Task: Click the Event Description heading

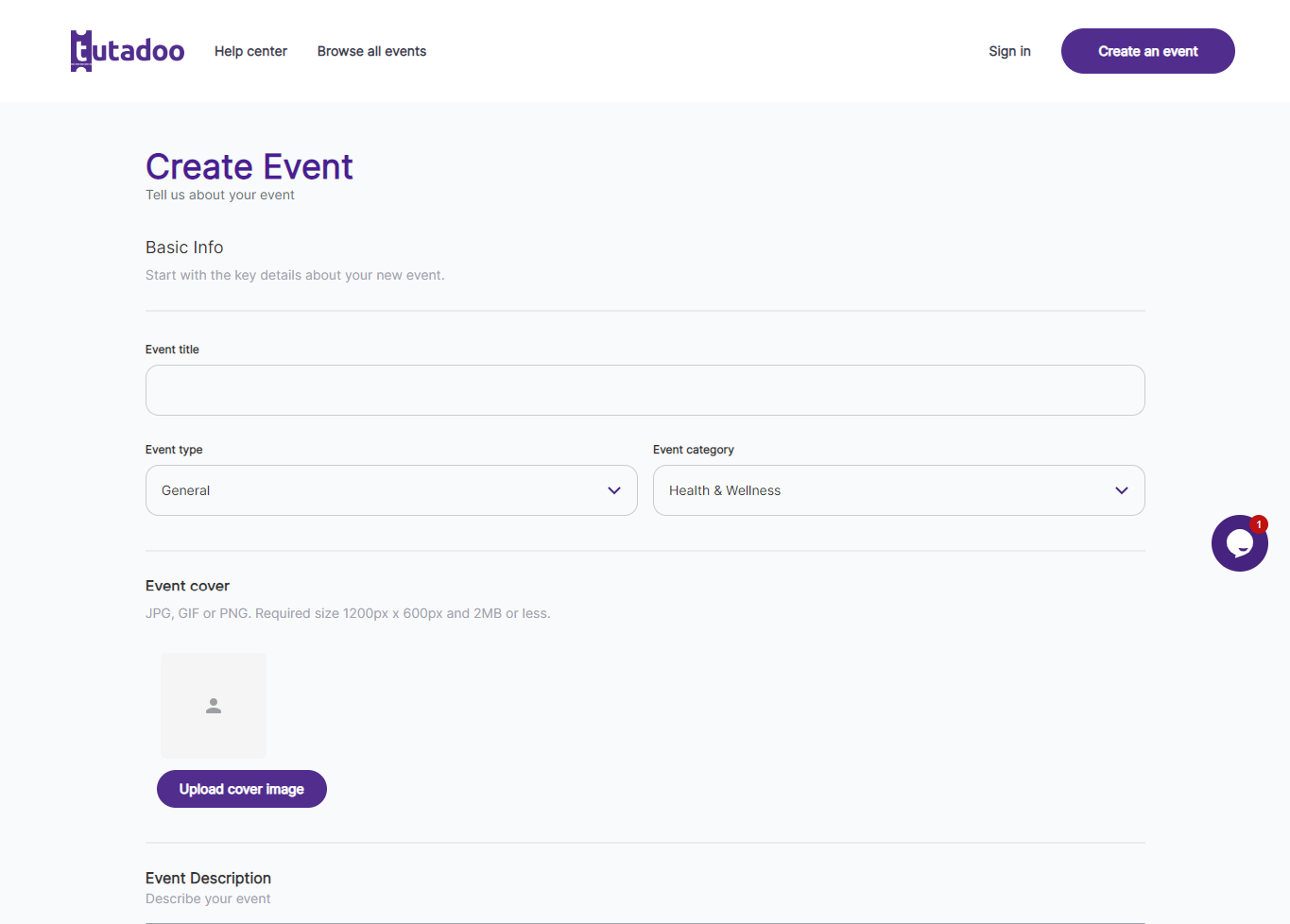Action: click(208, 878)
